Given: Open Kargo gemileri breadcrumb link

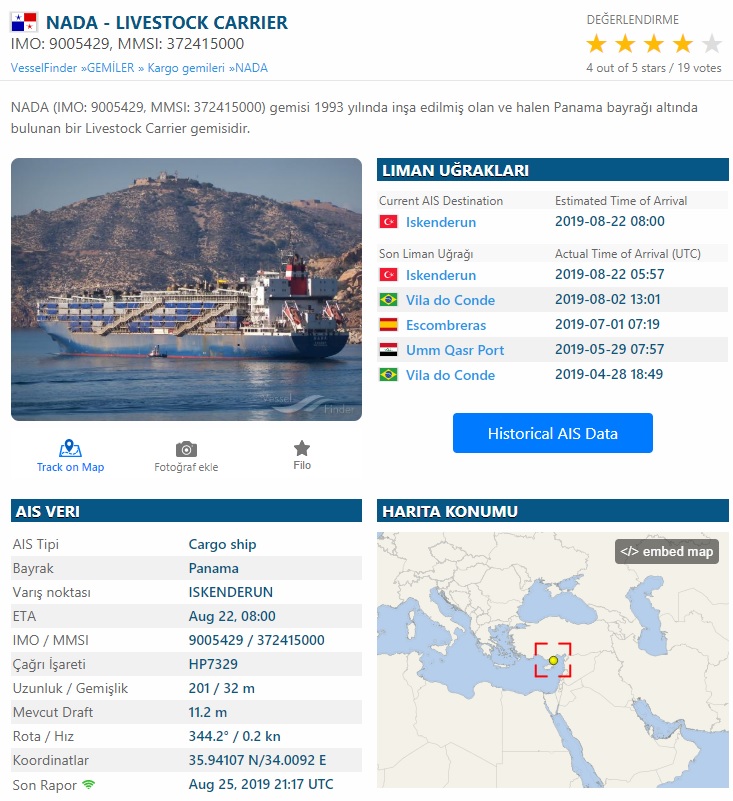Looking at the screenshot, I should click(x=187, y=68).
